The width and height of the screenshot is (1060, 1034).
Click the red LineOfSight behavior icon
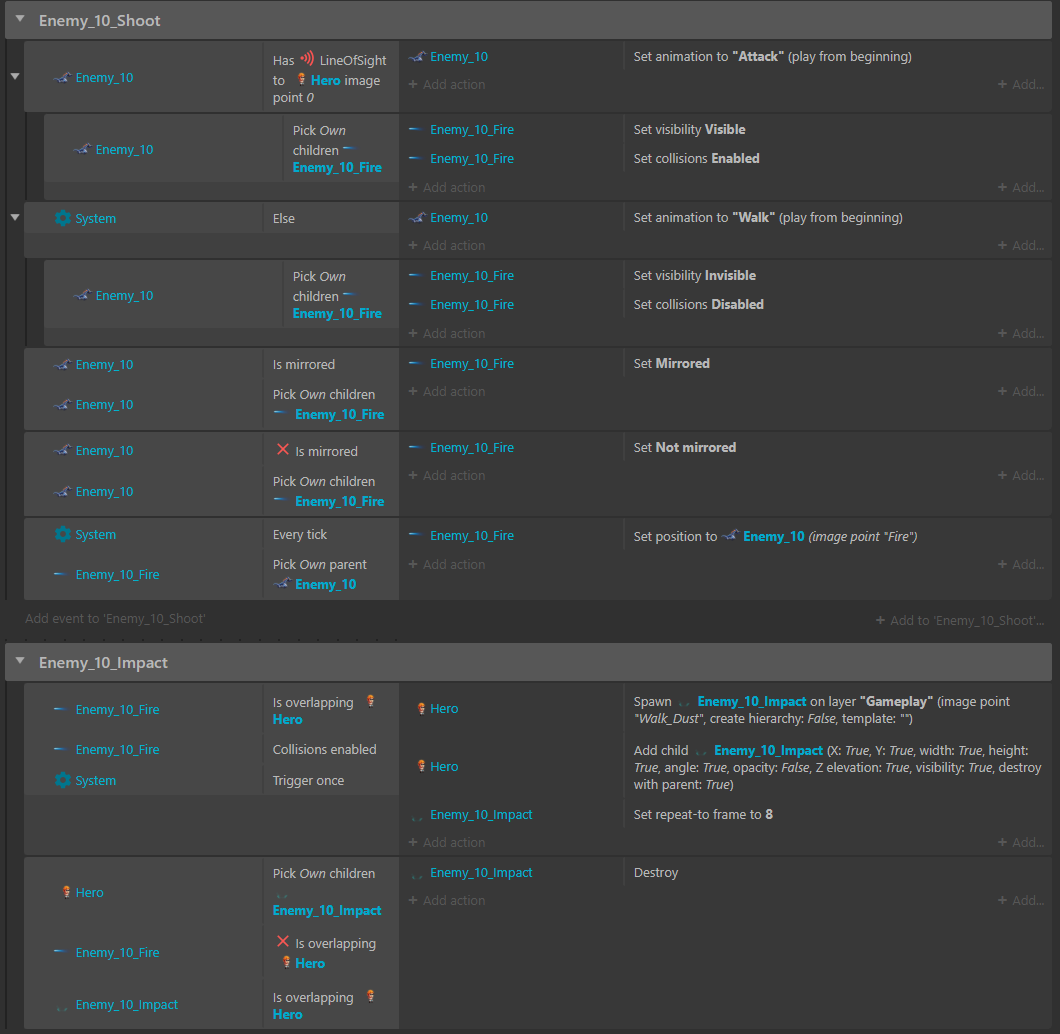(x=307, y=60)
